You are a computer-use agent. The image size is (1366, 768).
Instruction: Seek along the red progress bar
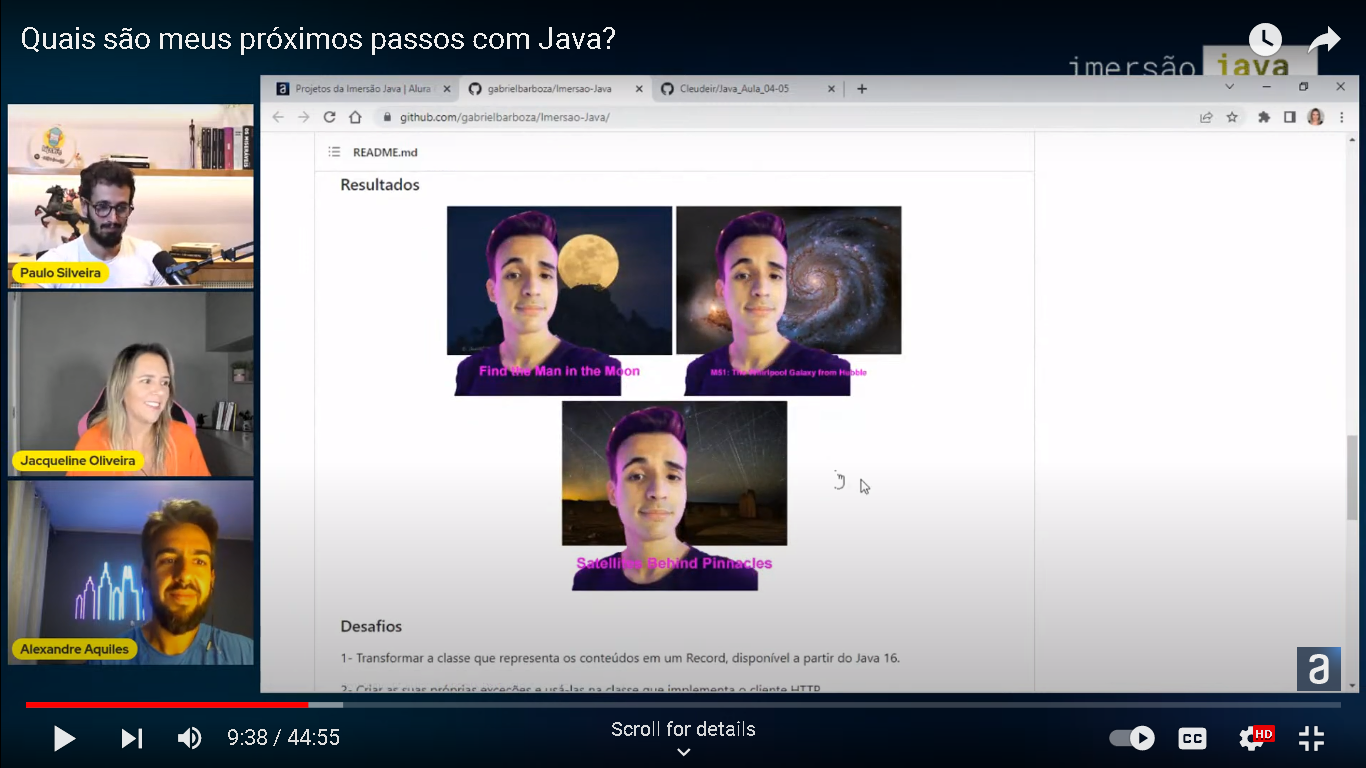(x=683, y=705)
